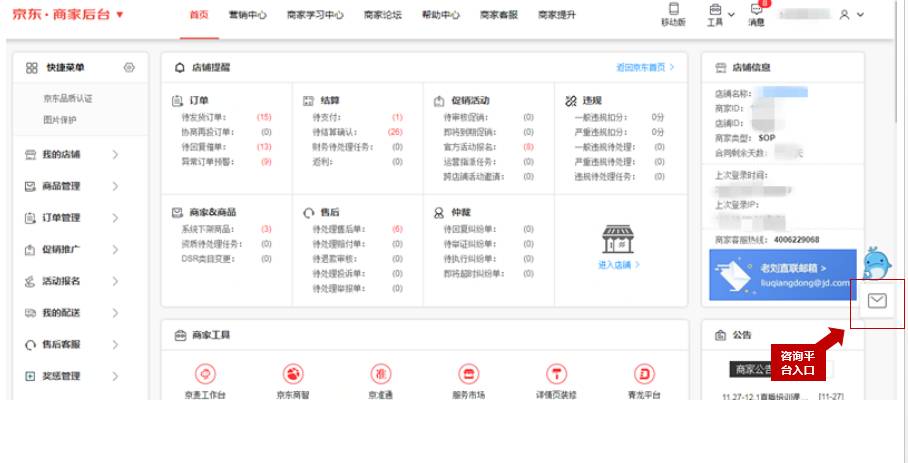Expand the 奖惩管理 menu chevron
The height and width of the screenshot is (463, 908).
coord(115,376)
